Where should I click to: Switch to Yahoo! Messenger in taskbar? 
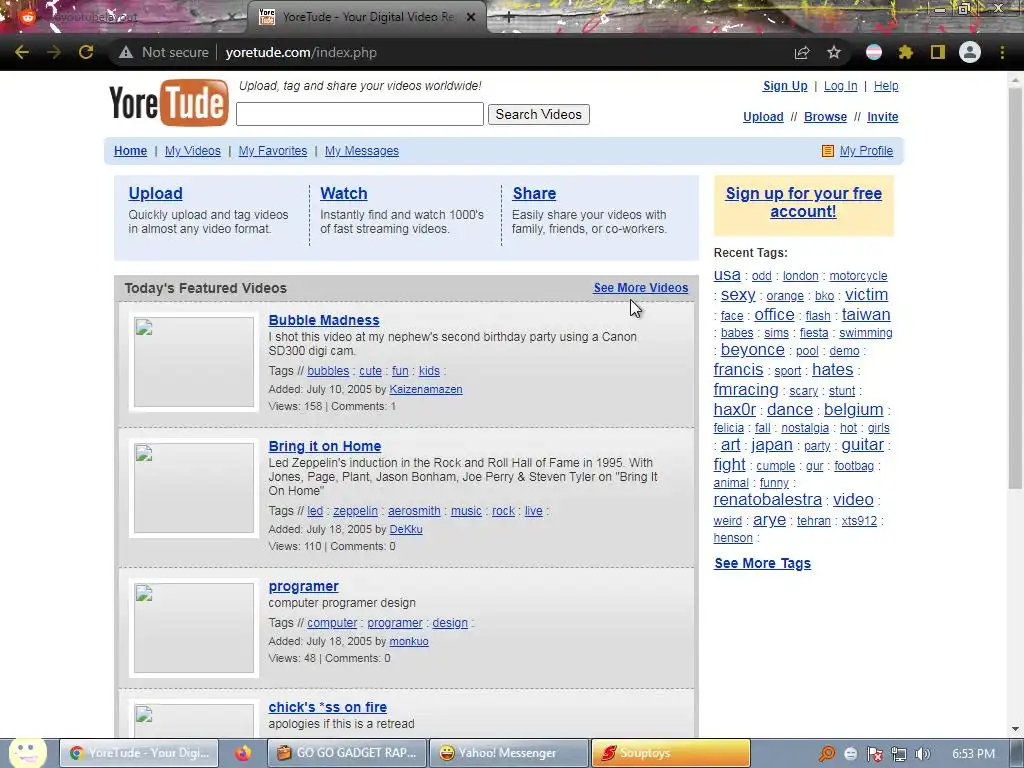tap(509, 753)
